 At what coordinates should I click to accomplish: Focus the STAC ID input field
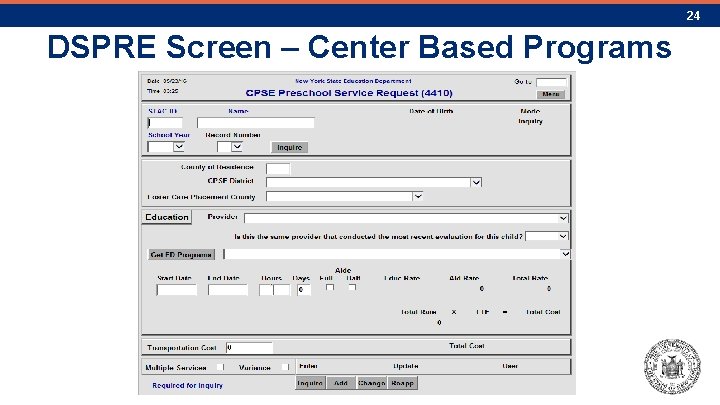(x=165, y=123)
